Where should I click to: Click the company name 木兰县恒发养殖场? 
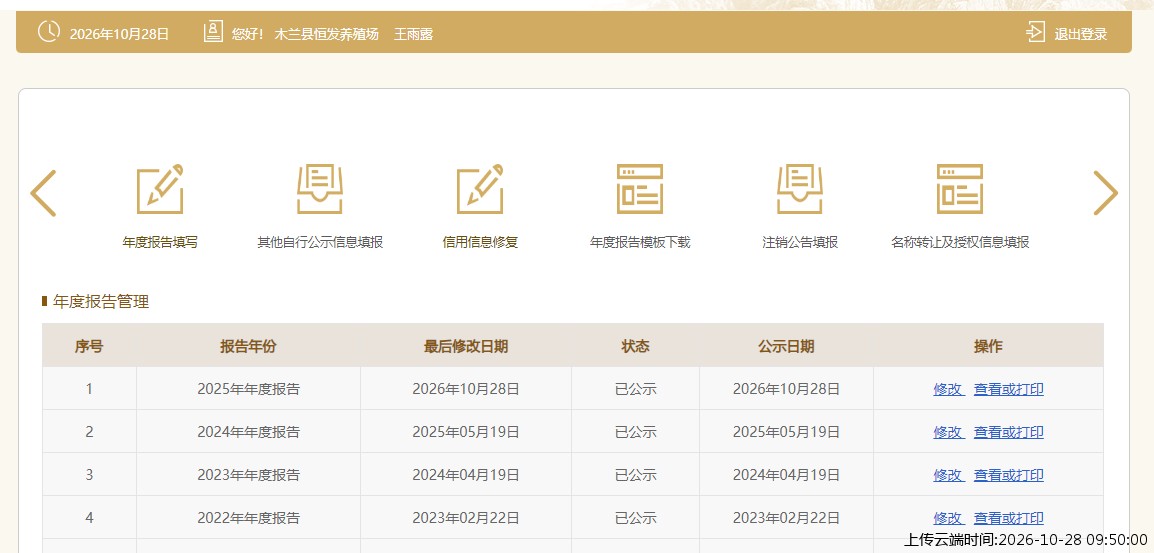pos(326,34)
